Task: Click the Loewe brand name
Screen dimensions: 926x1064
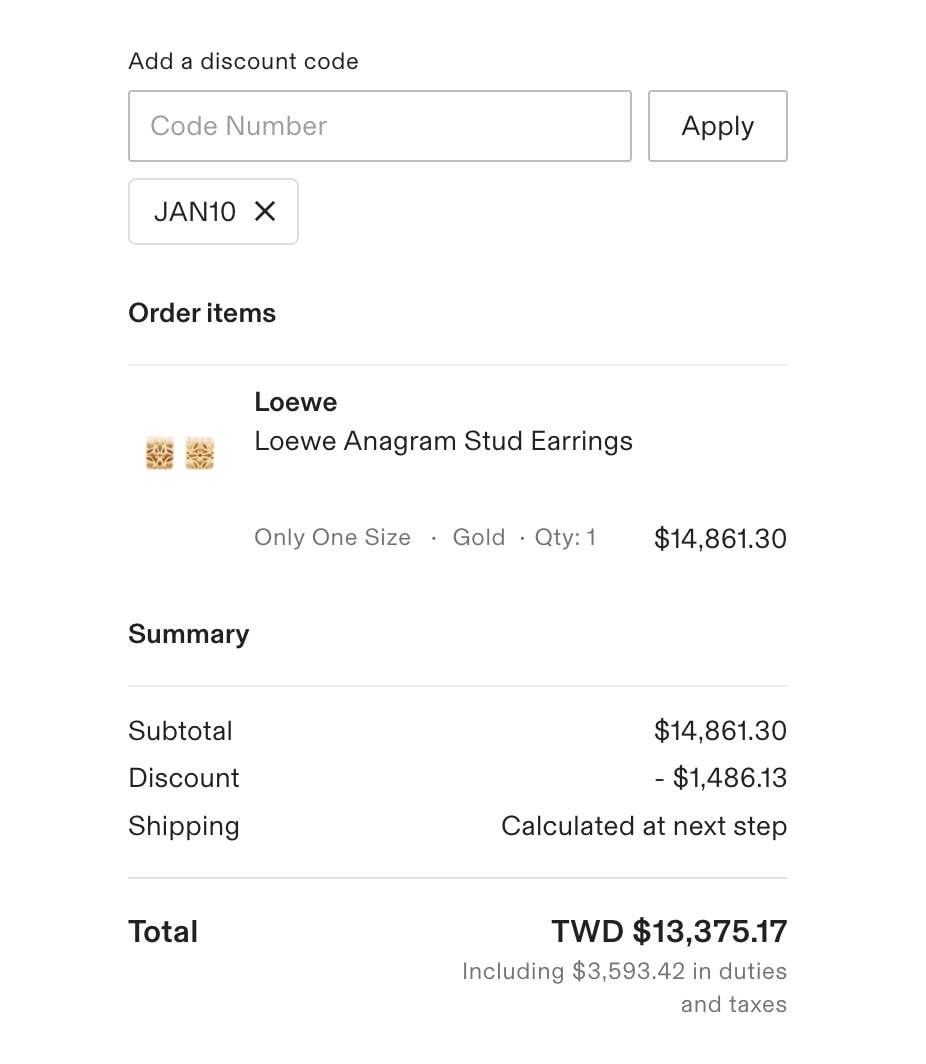Action: click(x=295, y=402)
